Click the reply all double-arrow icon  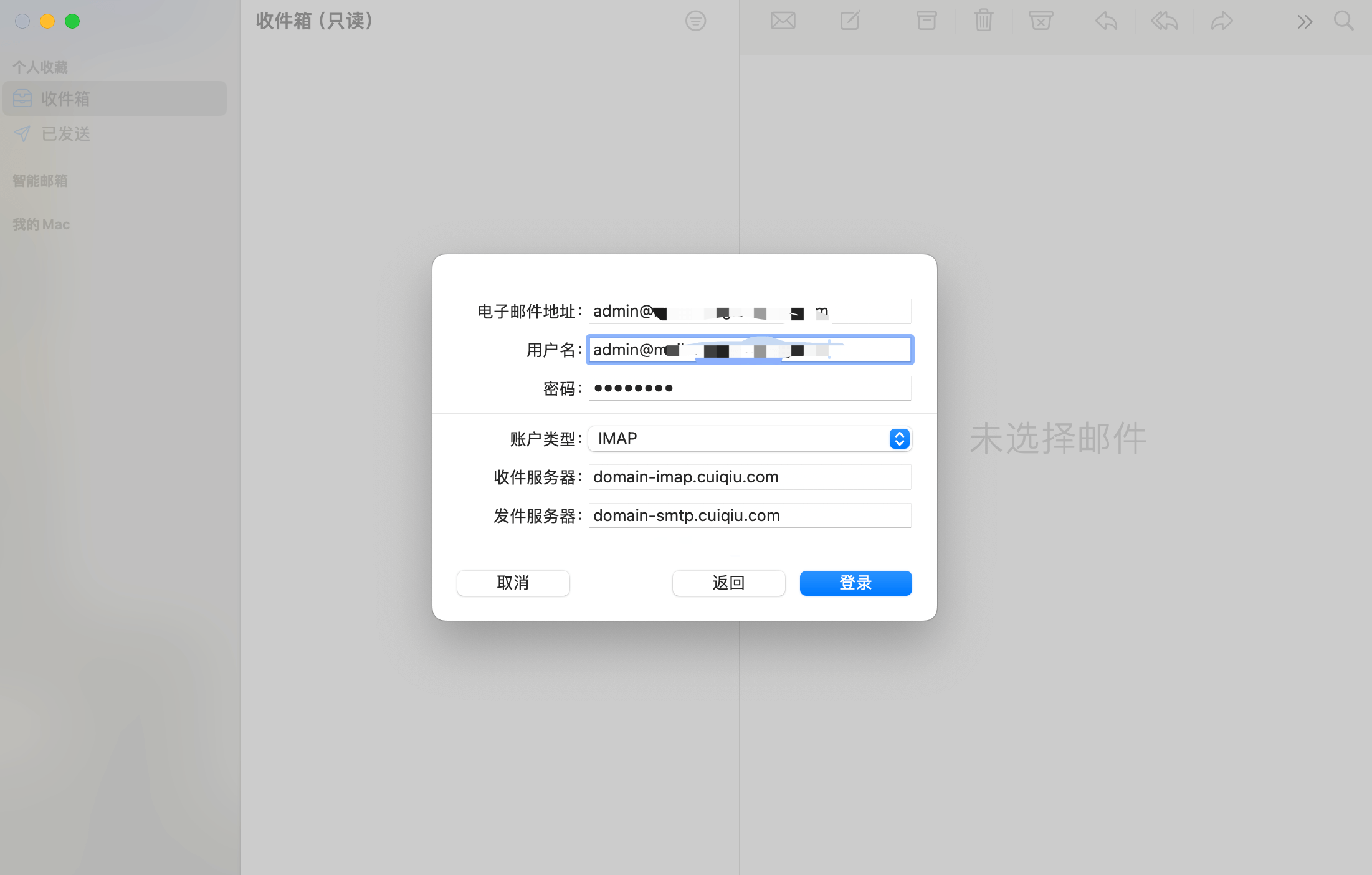click(x=1164, y=21)
